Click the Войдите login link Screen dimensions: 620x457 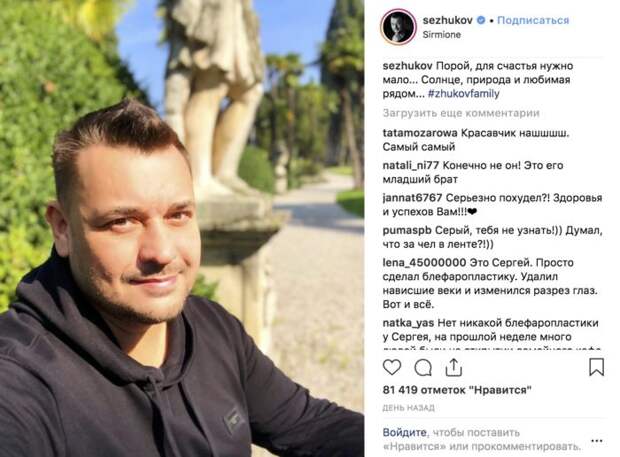coord(405,432)
